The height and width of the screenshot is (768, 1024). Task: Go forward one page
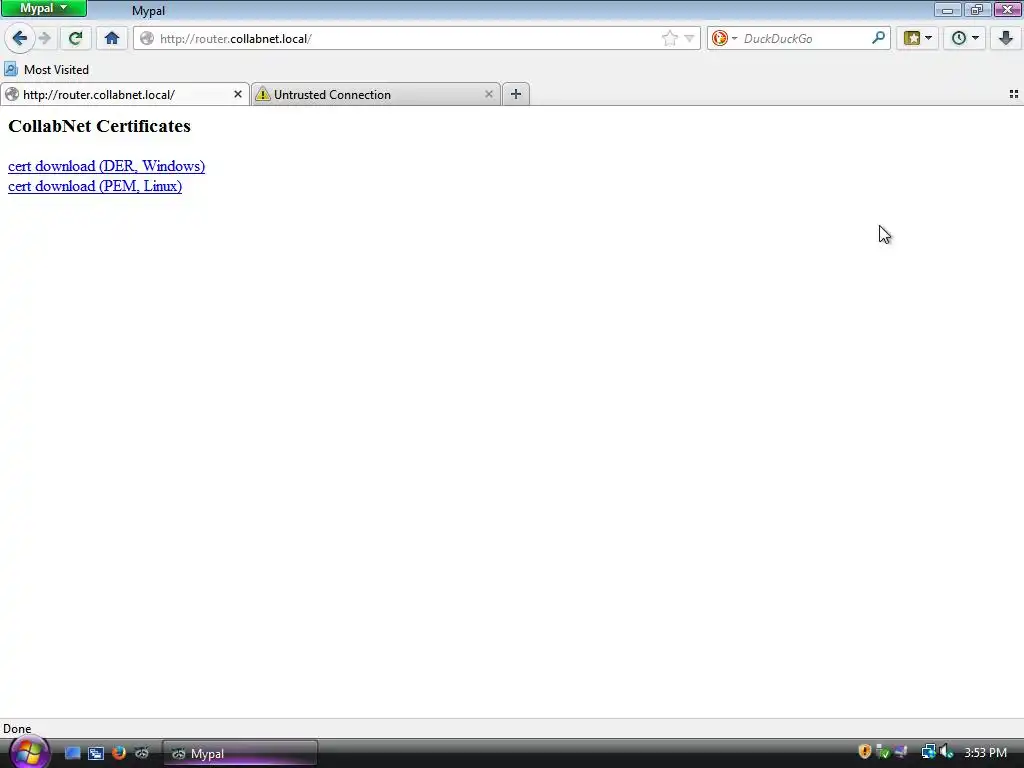point(44,39)
